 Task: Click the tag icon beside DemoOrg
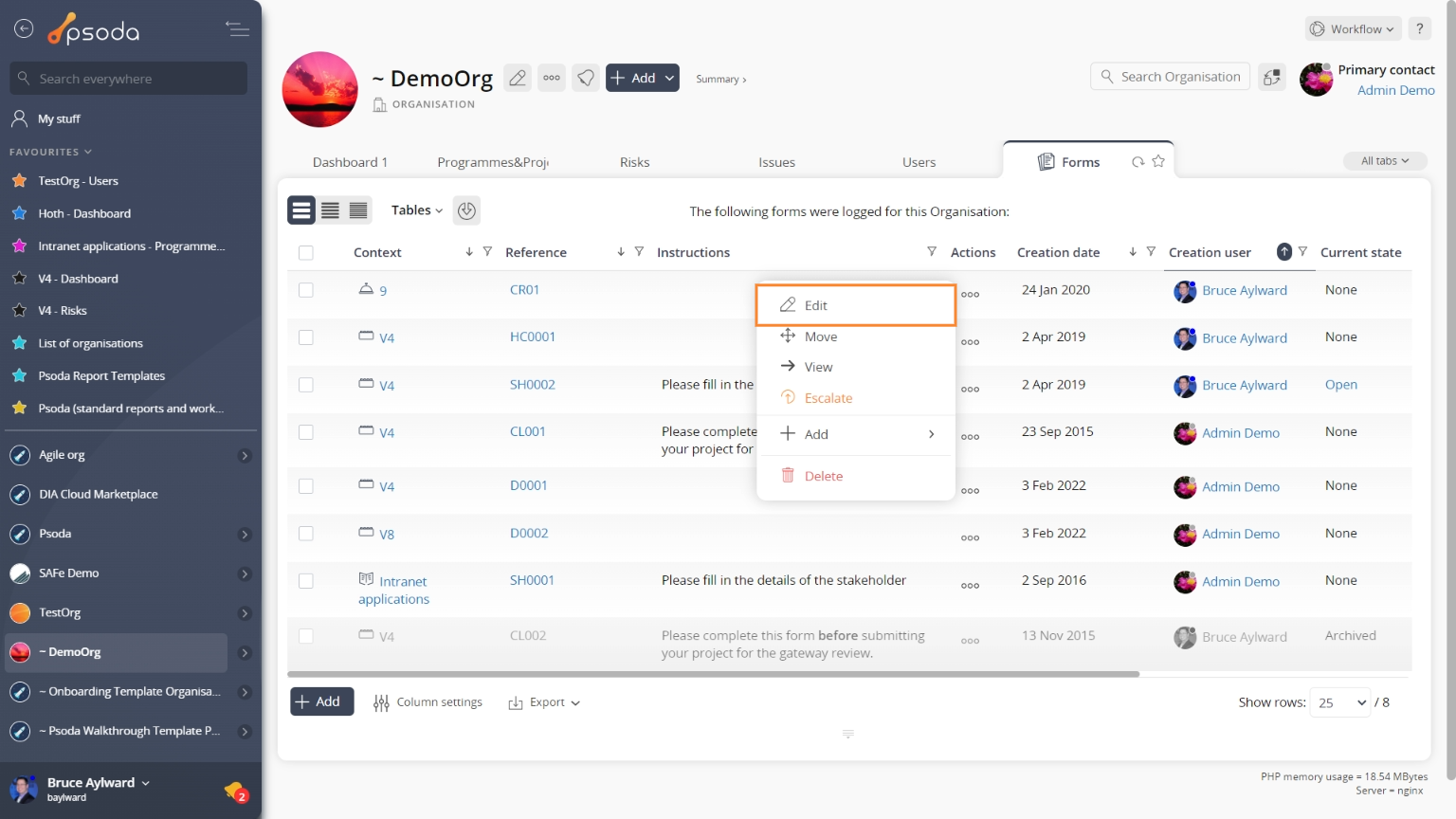(x=586, y=78)
